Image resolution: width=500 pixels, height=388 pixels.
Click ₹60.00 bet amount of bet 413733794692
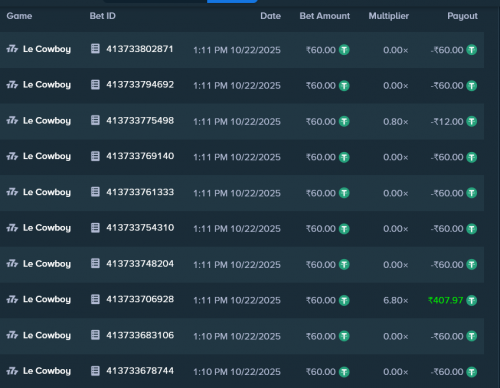tap(321, 86)
